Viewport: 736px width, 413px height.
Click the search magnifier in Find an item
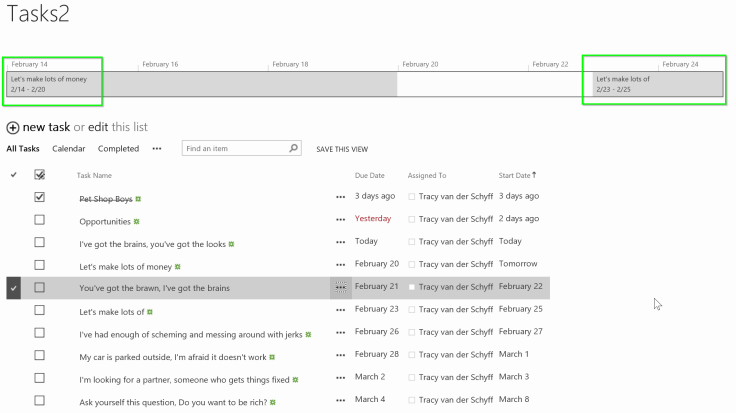point(293,148)
